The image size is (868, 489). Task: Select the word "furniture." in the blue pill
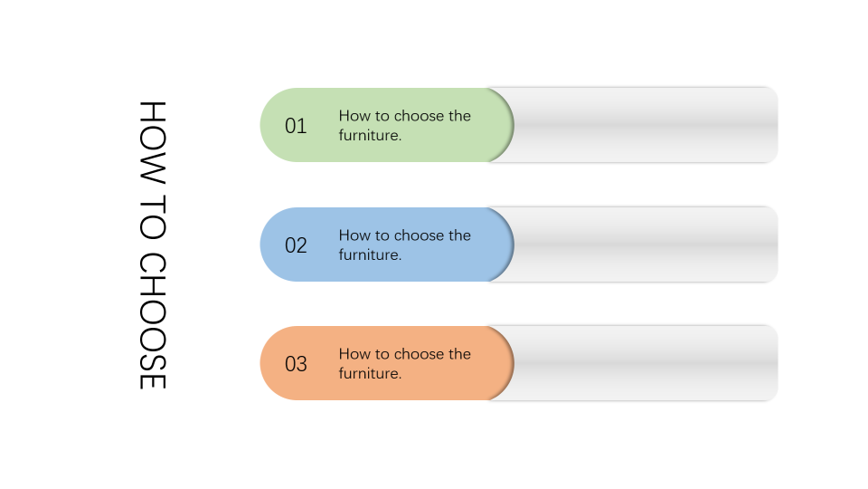(370, 255)
